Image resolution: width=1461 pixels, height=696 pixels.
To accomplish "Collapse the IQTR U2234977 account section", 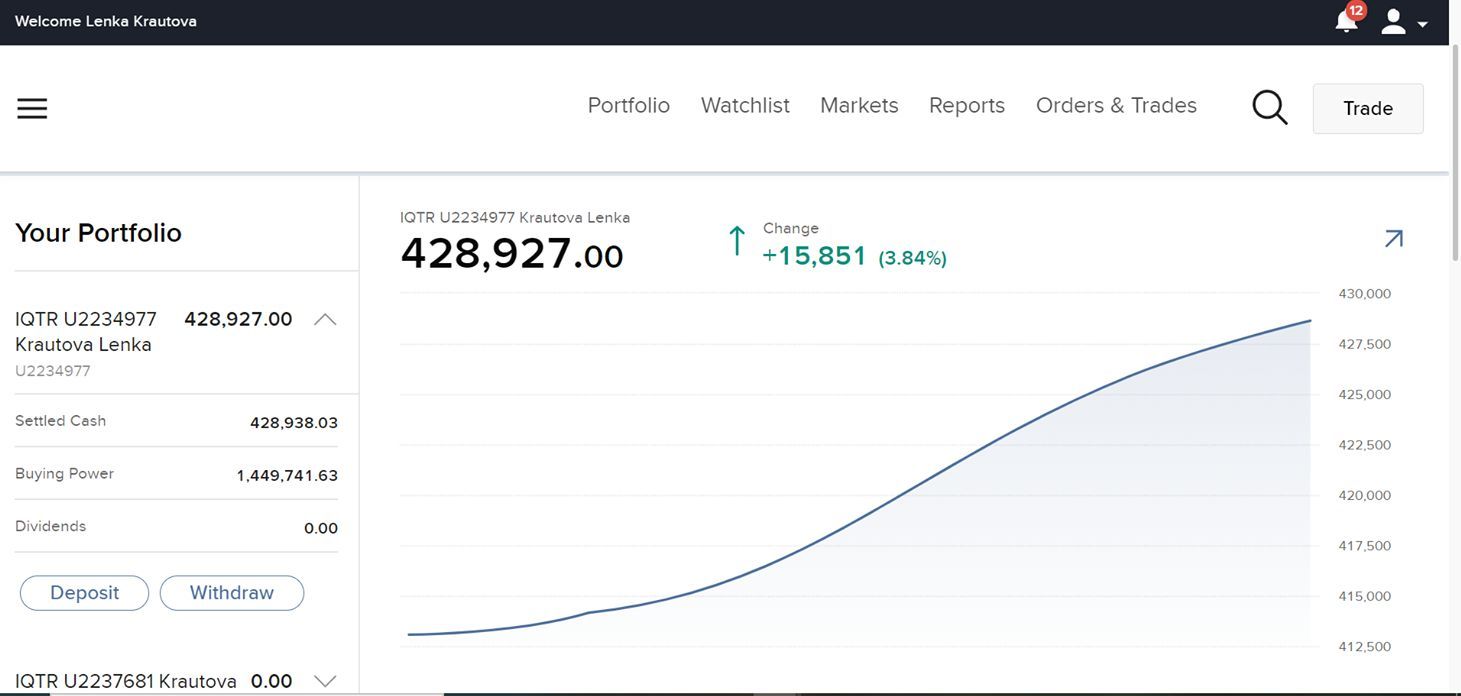I will click(x=324, y=320).
